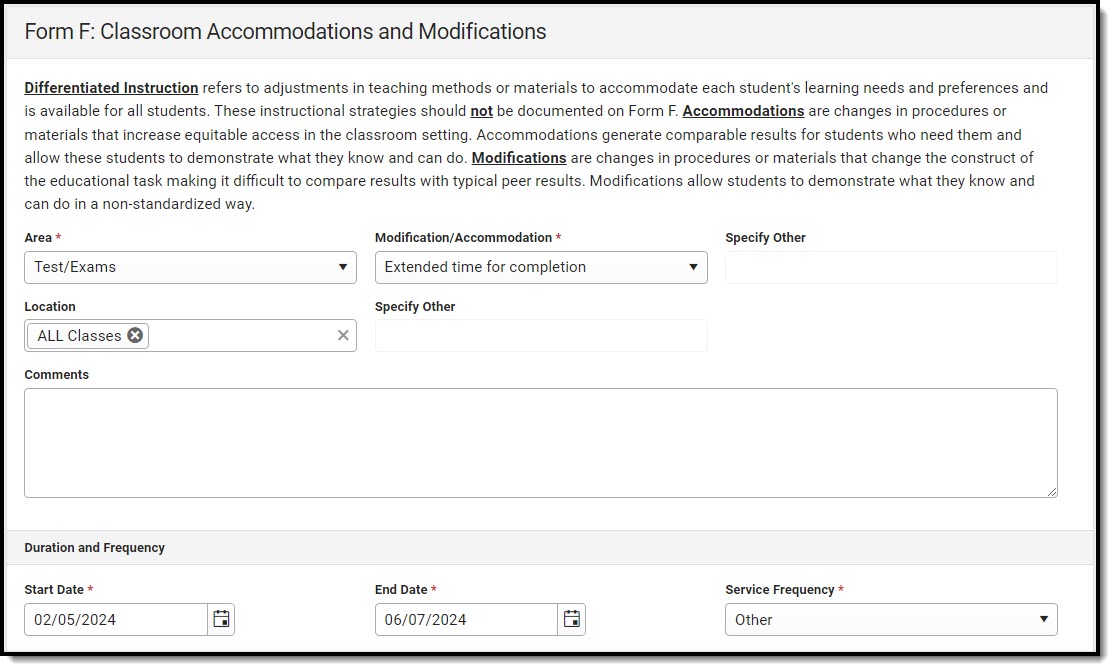This screenshot has height=671, width=1115.
Task: Click the Form F title header
Action: [x=285, y=32]
